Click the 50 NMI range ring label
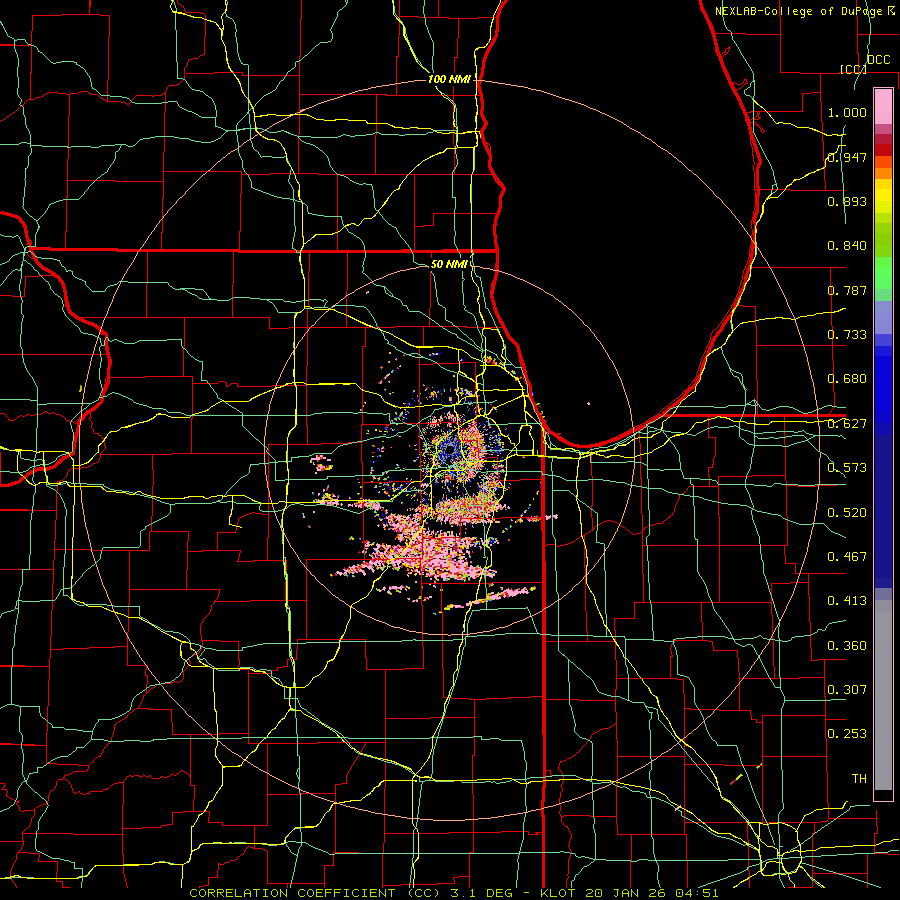 coord(449,264)
